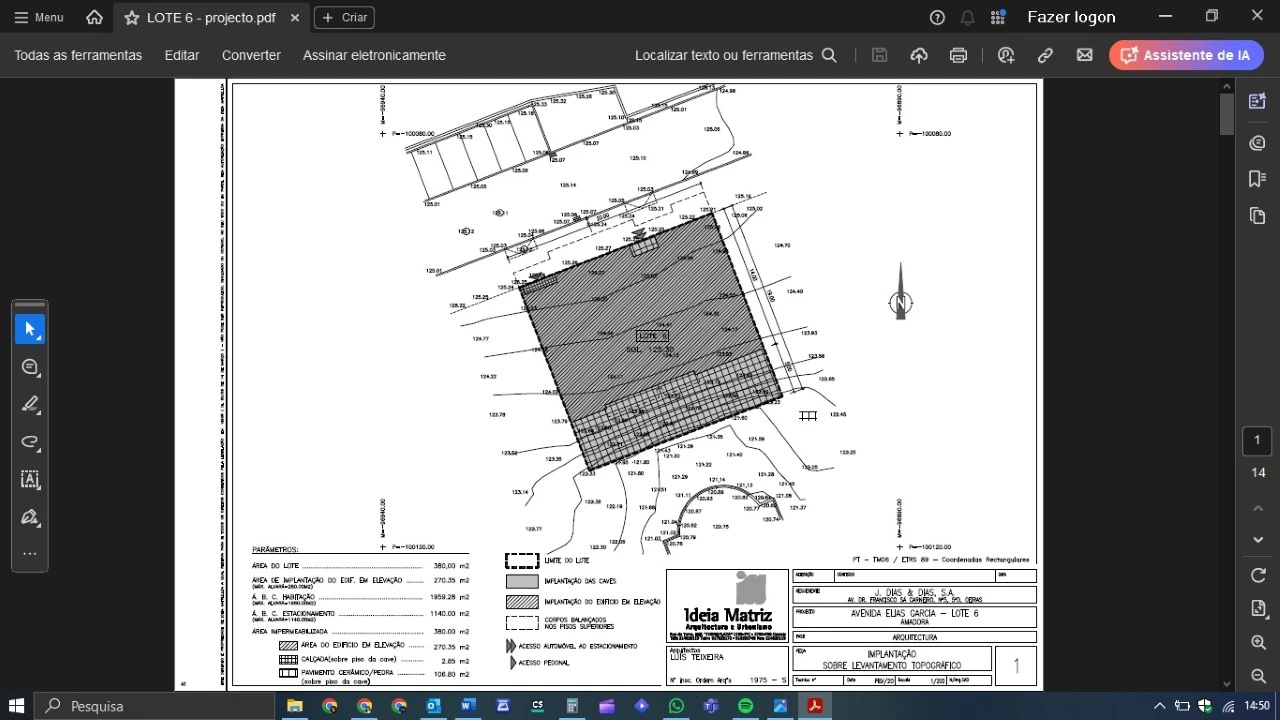The image size is (1280, 720).
Task: Open Todas as ferramentas
Action: [x=78, y=55]
